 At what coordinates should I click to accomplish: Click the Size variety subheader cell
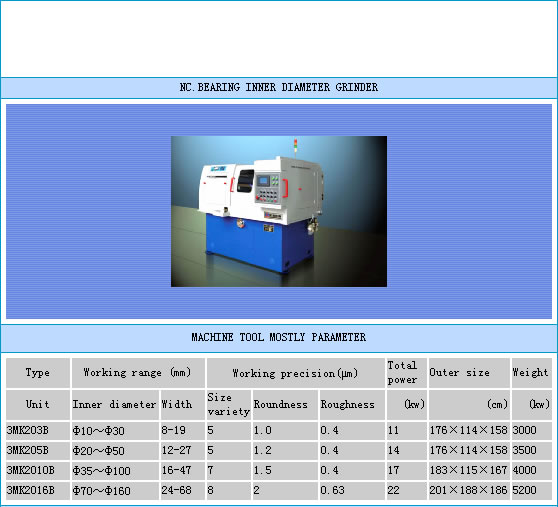229,405
